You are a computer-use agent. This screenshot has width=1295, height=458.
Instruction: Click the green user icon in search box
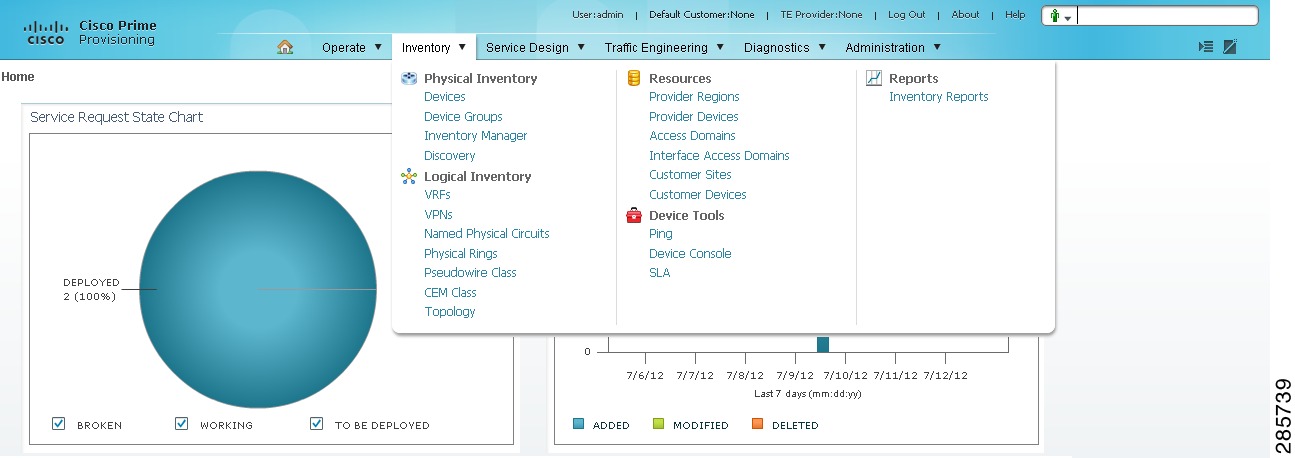[x=1055, y=16]
